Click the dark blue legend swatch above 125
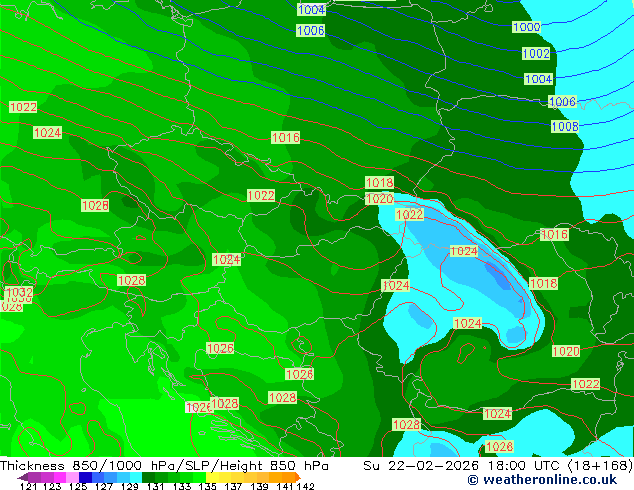The width and height of the screenshot is (634, 490). tap(85, 477)
